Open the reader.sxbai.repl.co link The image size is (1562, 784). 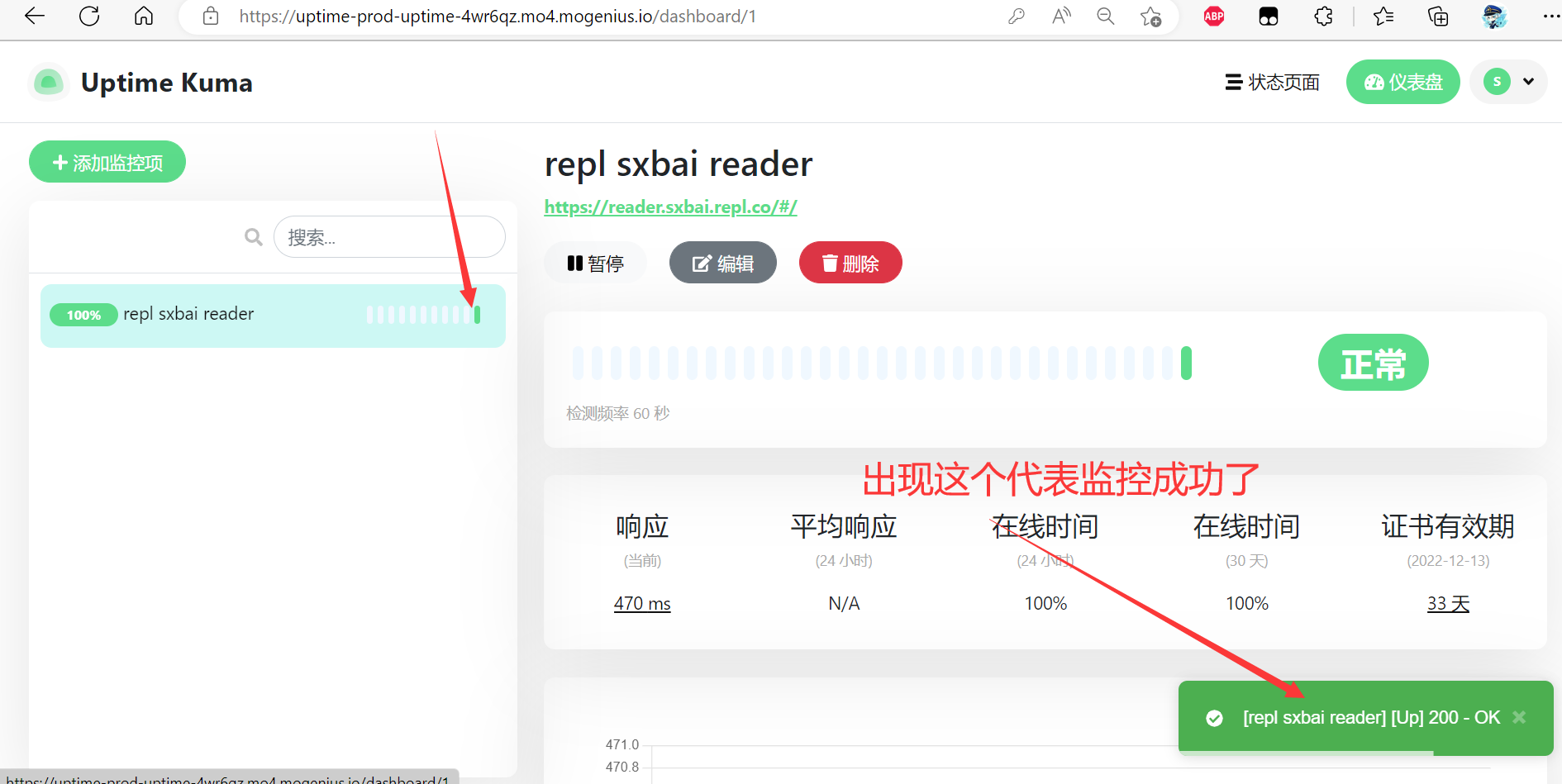coord(670,207)
